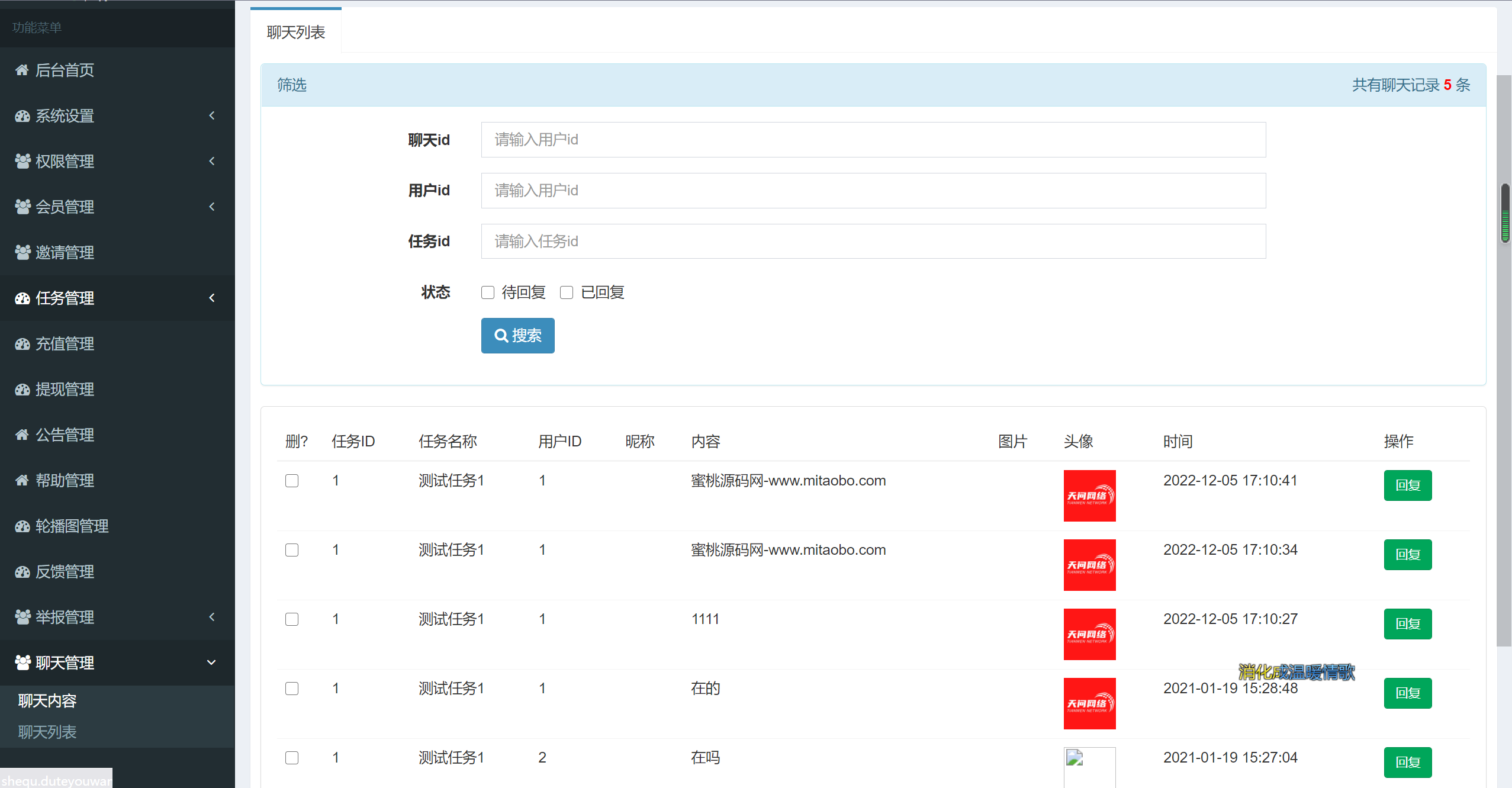
Task: Check the 待回复 status checkbox
Action: coord(488,292)
